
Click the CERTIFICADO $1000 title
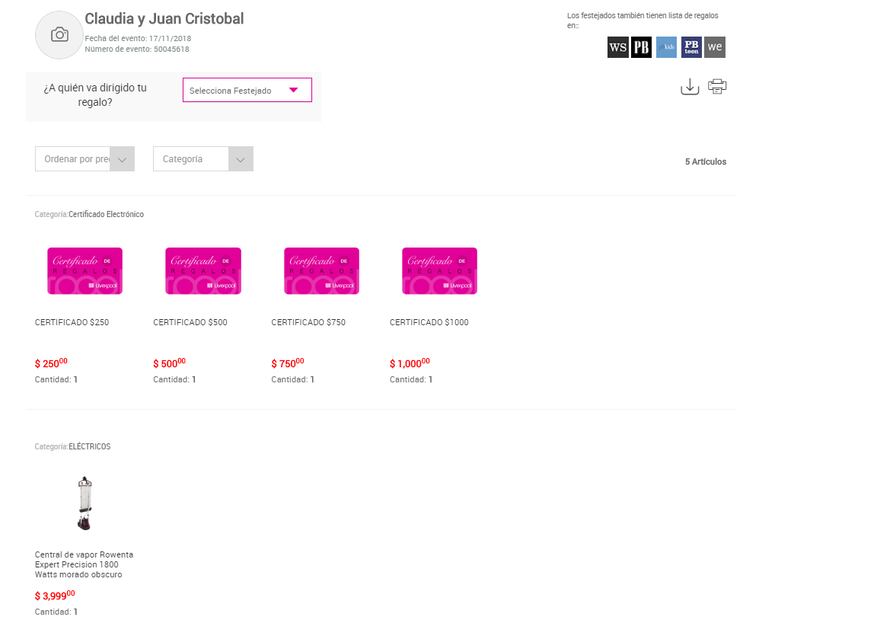tap(428, 322)
